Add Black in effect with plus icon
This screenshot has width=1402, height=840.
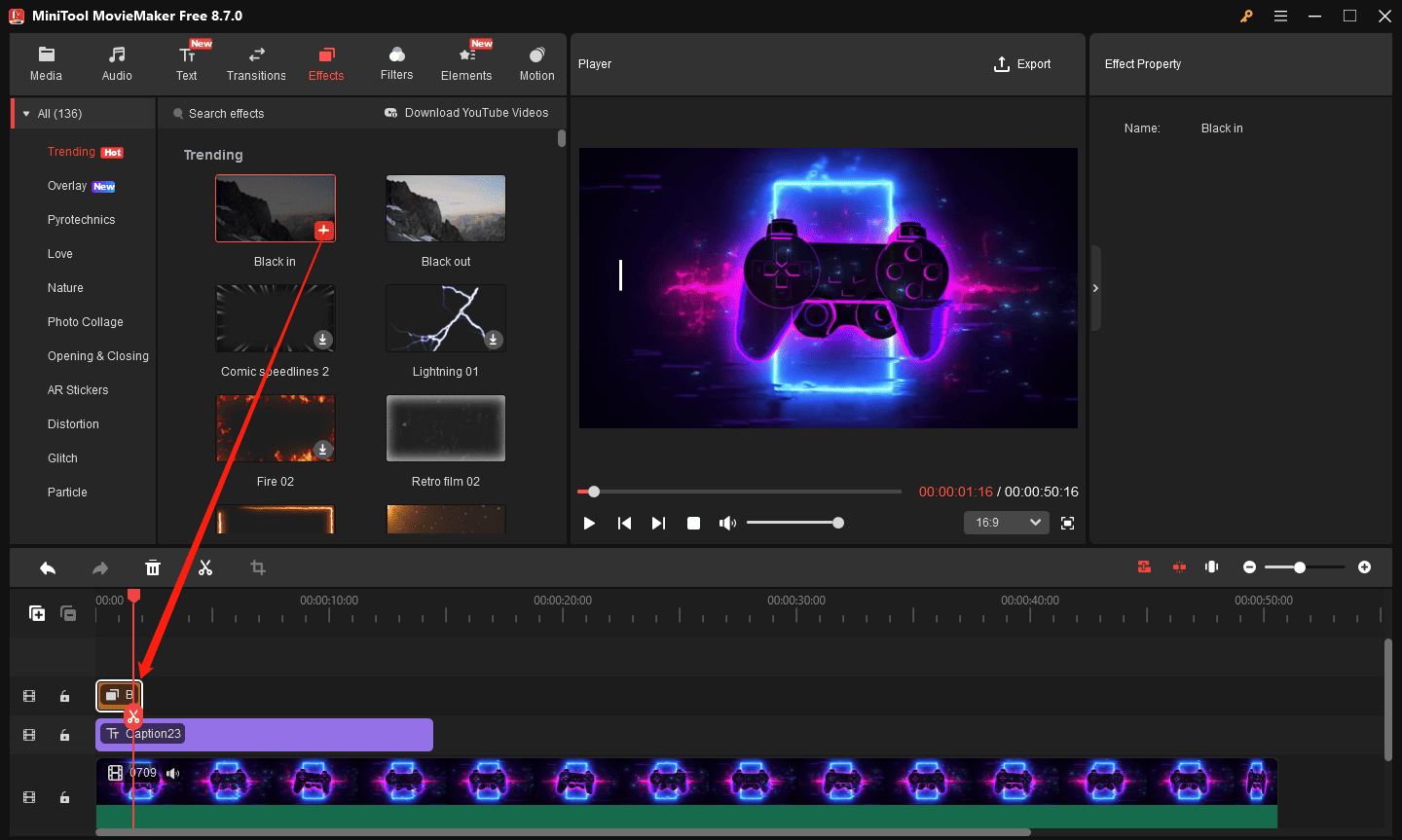[x=324, y=231]
